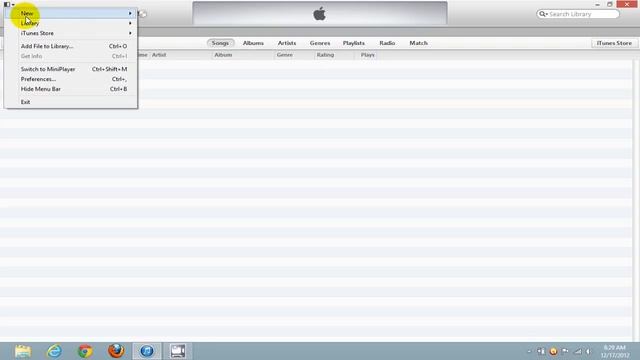This screenshot has width=640, height=360.
Task: Launch Firefox from taskbar
Action: tap(116, 351)
